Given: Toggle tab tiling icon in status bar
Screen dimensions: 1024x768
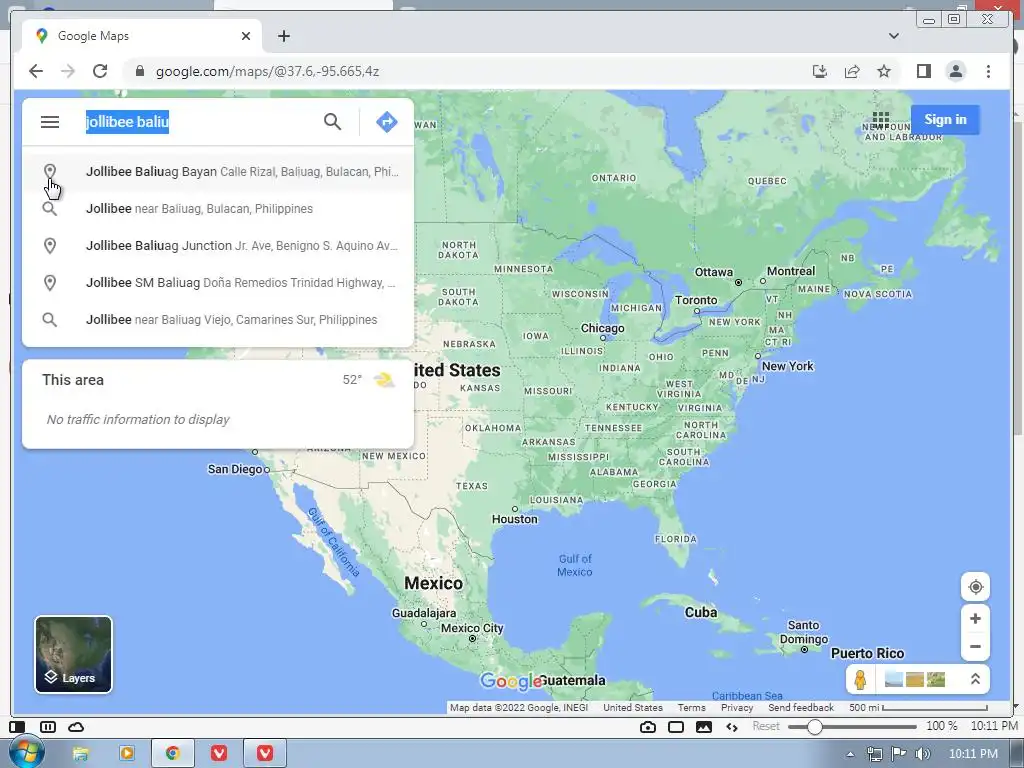Looking at the screenshot, I should coord(48,727).
